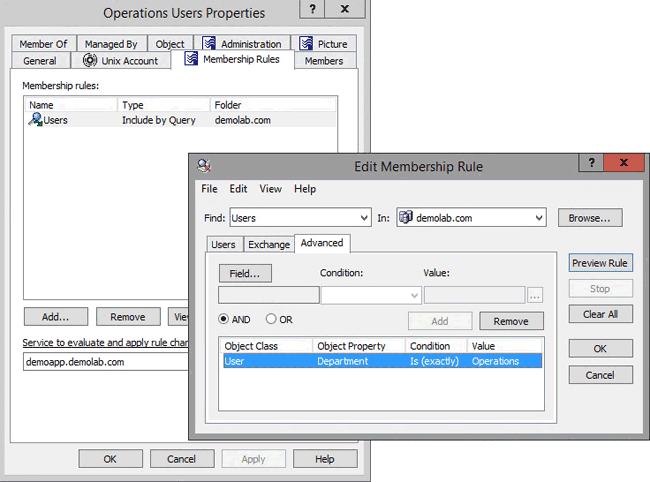
Task: Click the Browse... button
Action: coord(589,218)
